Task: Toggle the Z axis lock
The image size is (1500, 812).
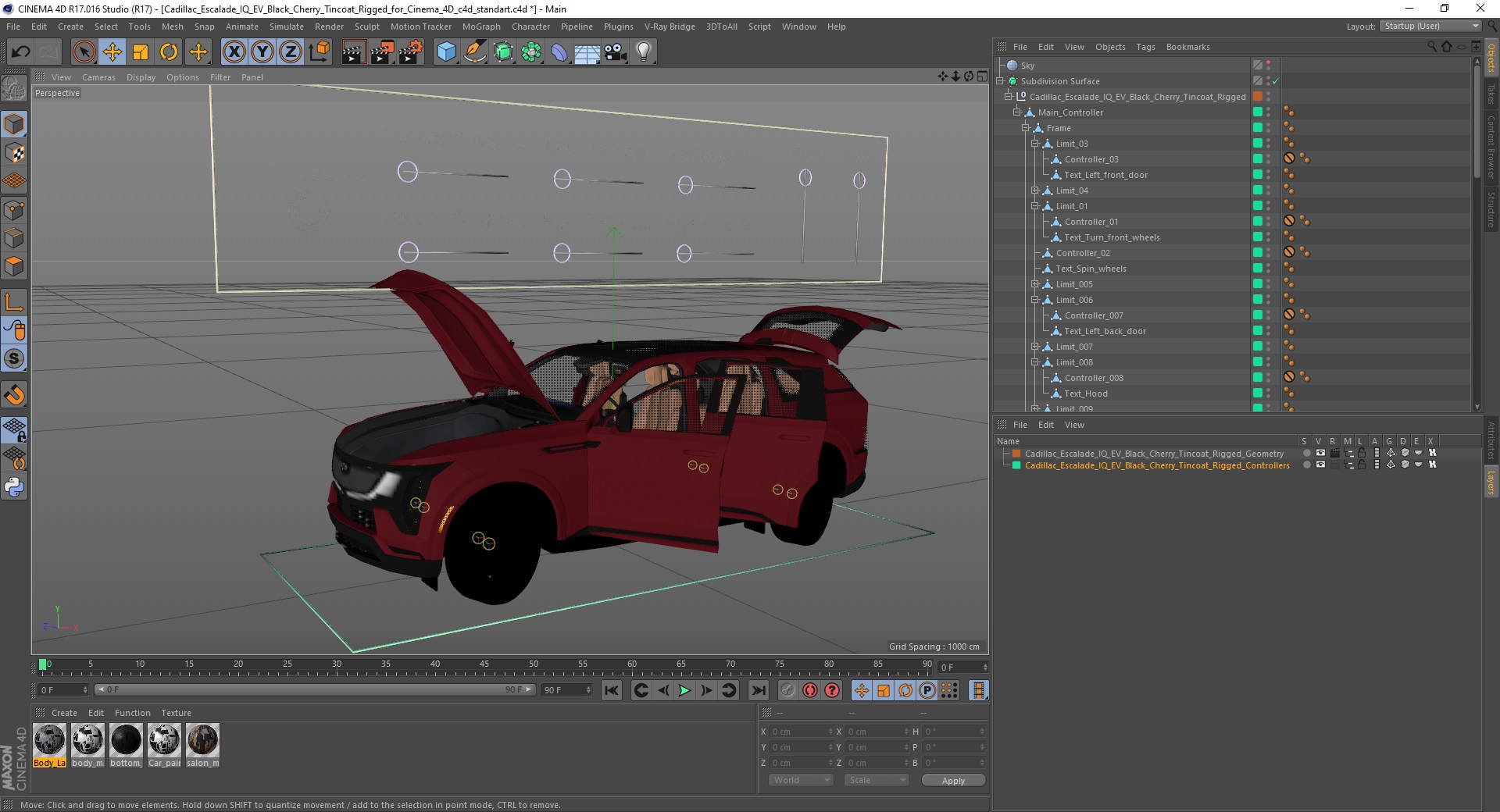Action: click(x=291, y=52)
